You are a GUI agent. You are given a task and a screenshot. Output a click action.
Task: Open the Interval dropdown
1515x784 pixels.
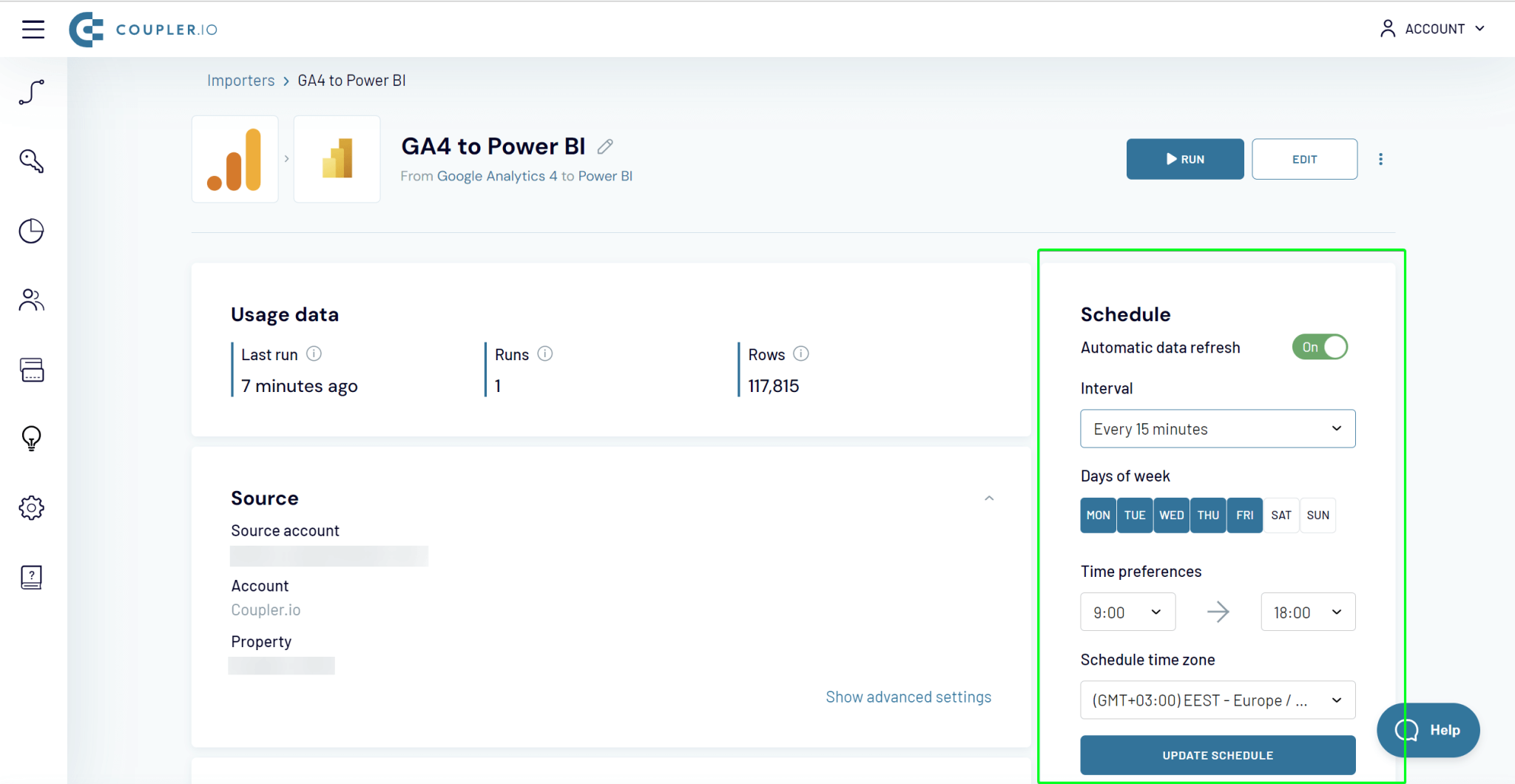1217,428
